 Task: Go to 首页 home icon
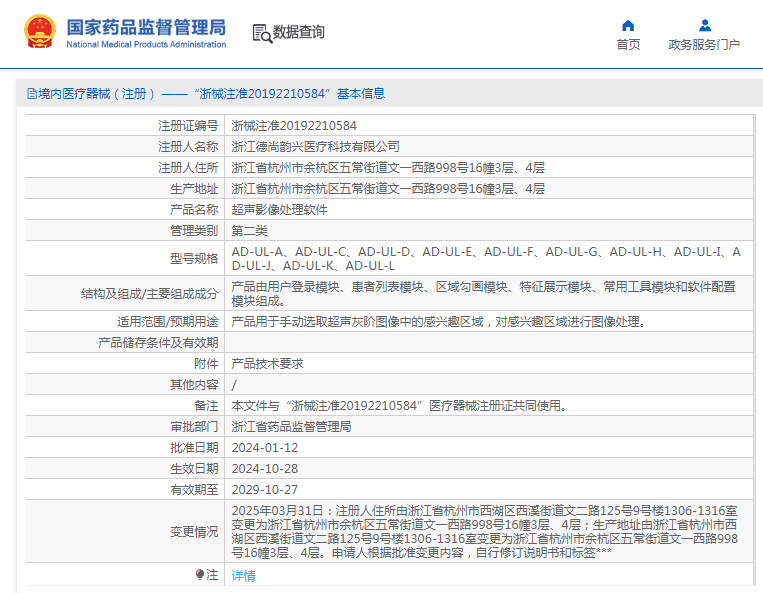[628, 25]
